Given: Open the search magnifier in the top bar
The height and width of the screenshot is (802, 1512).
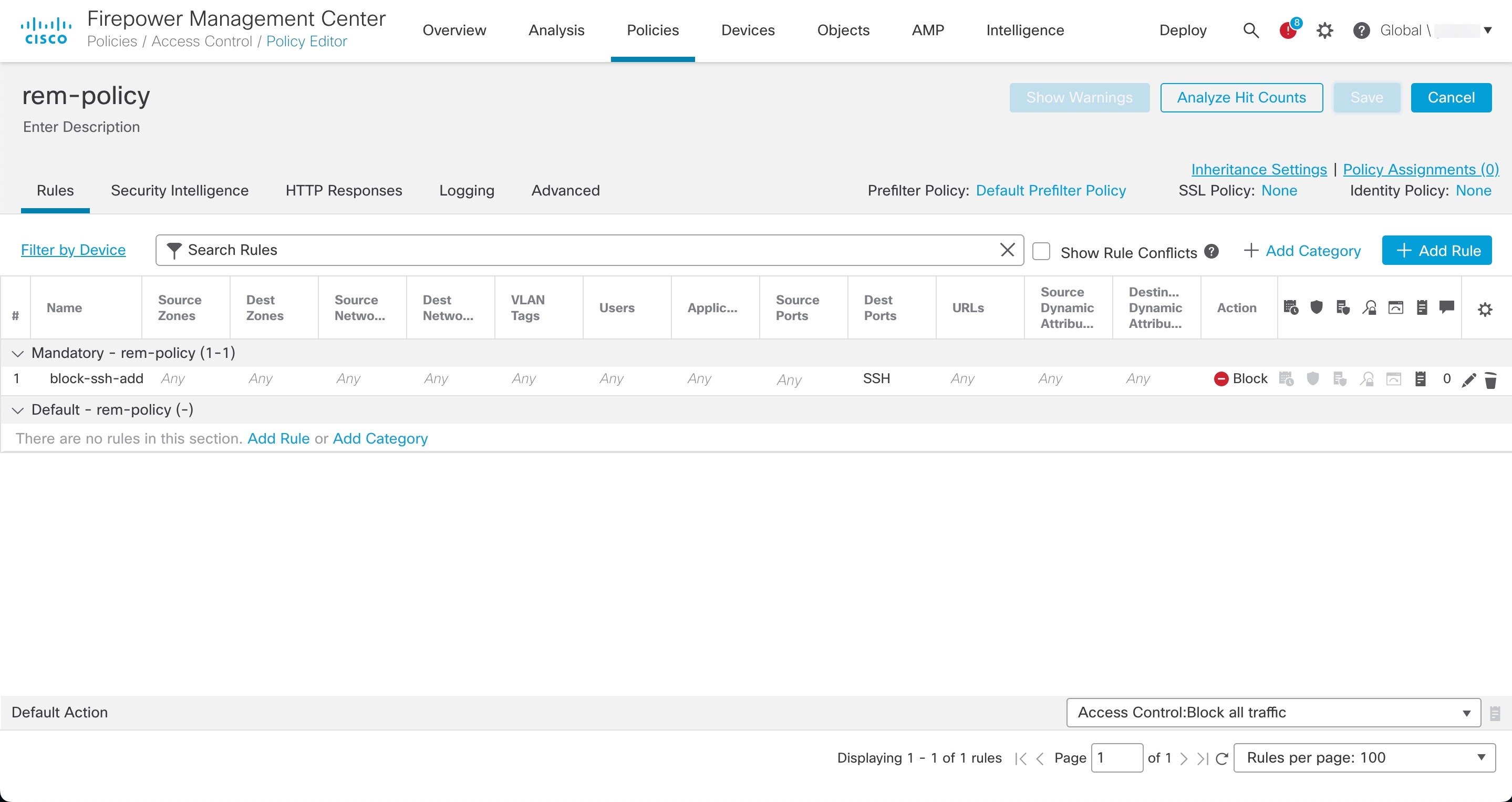Looking at the screenshot, I should (x=1251, y=30).
